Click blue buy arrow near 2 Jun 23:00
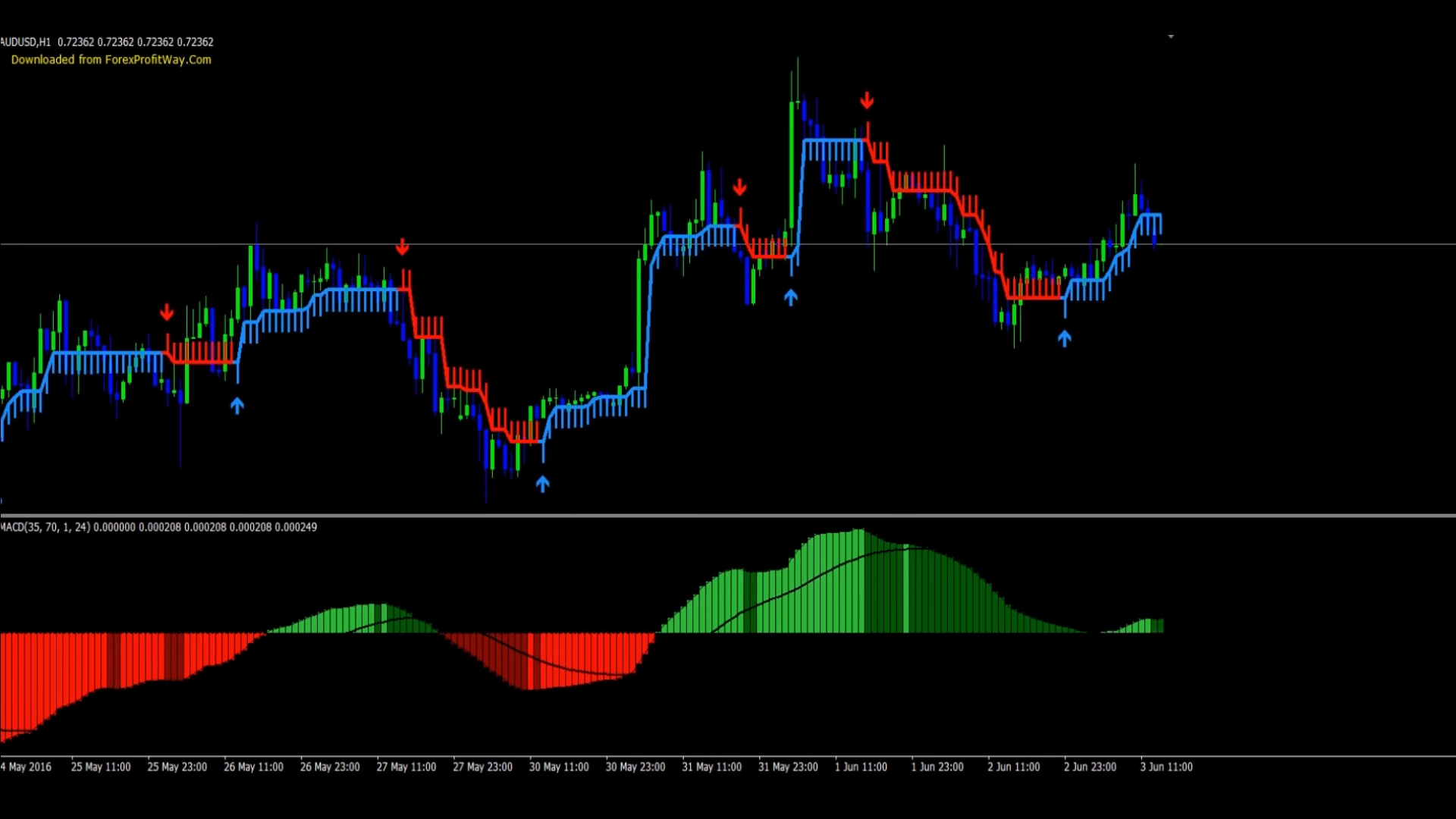The height and width of the screenshot is (819, 1456). (1065, 338)
